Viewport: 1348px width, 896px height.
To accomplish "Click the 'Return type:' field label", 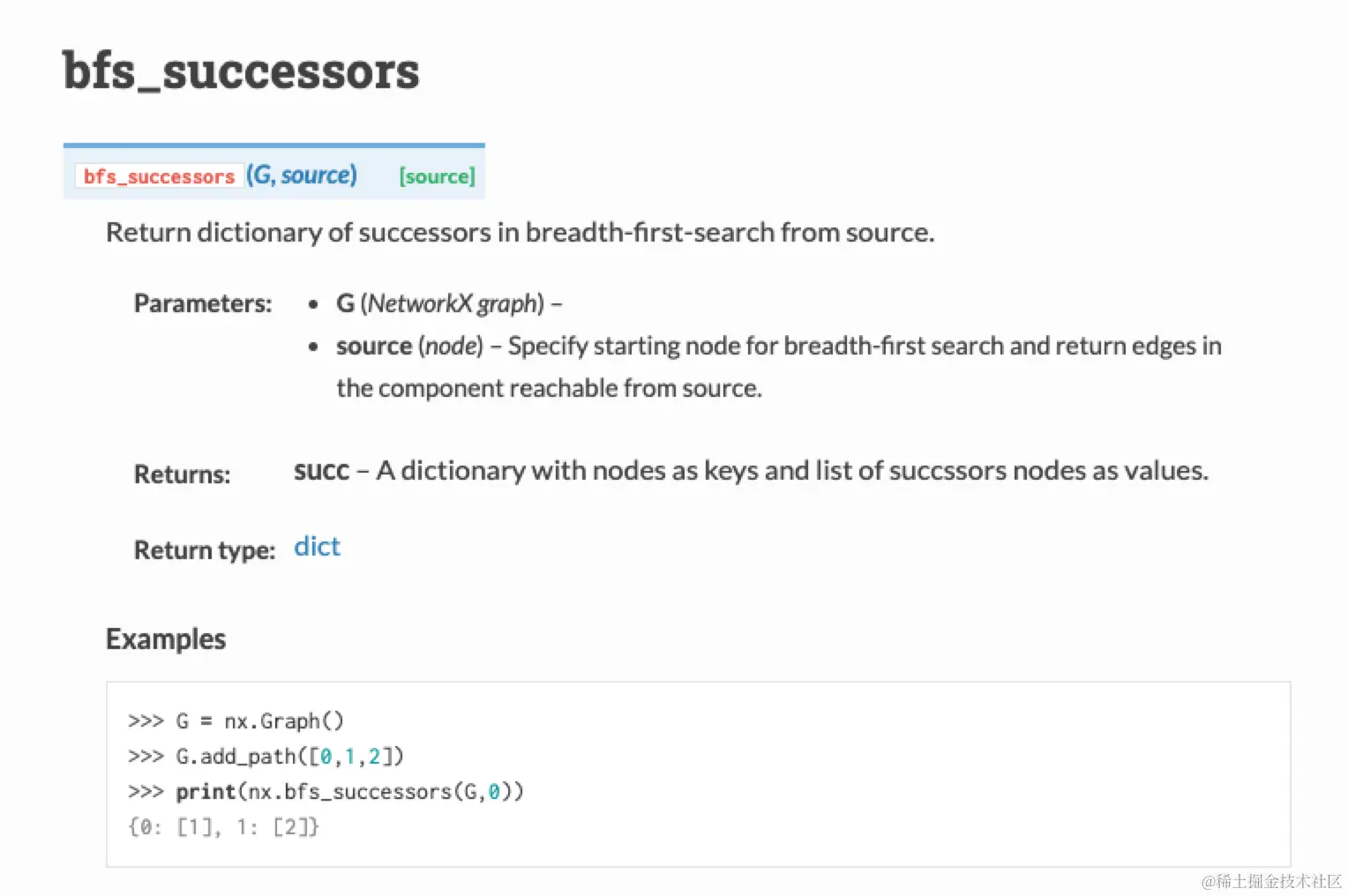I will coord(205,550).
